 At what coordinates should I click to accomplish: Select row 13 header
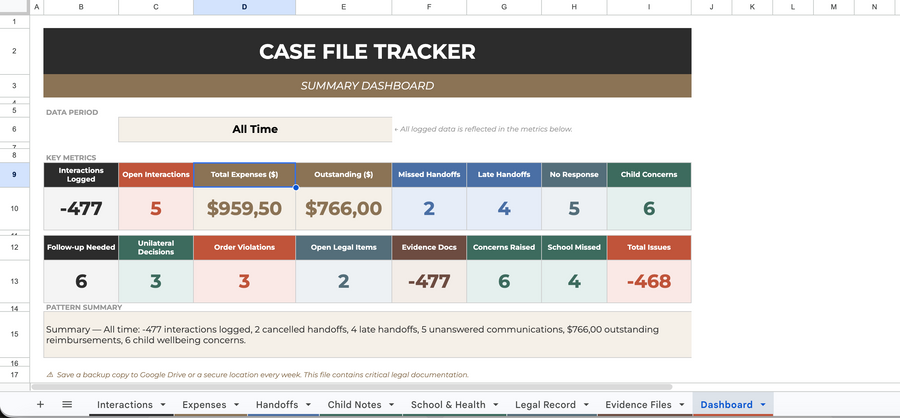[x=14, y=281]
